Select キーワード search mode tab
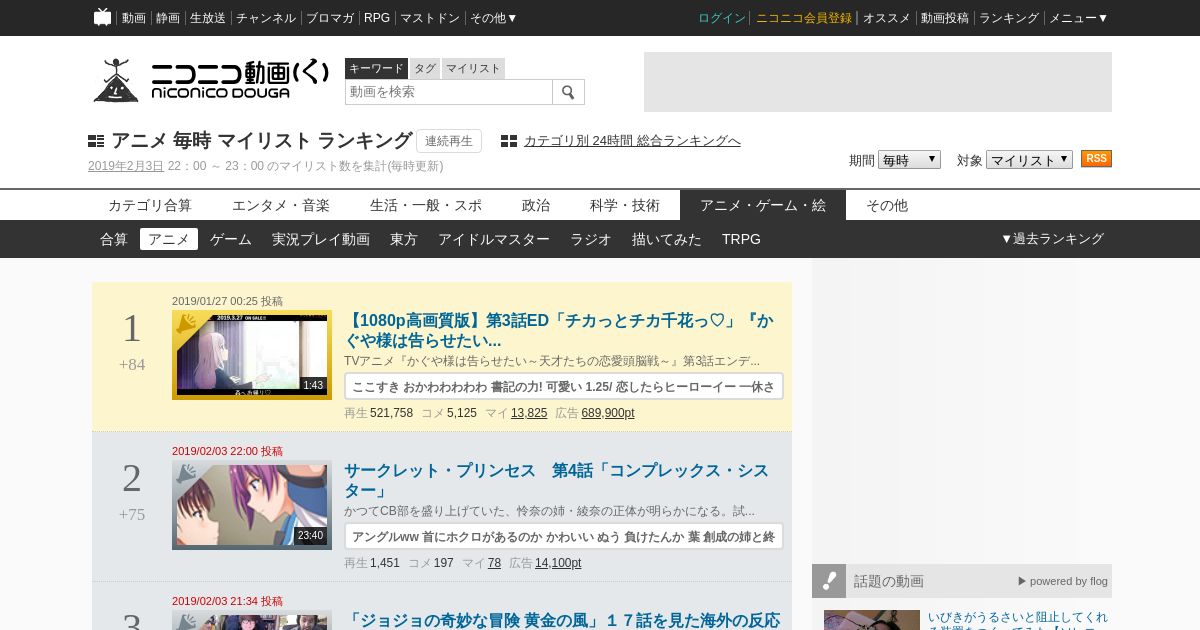The image size is (1200, 630). pyautogui.click(x=376, y=68)
